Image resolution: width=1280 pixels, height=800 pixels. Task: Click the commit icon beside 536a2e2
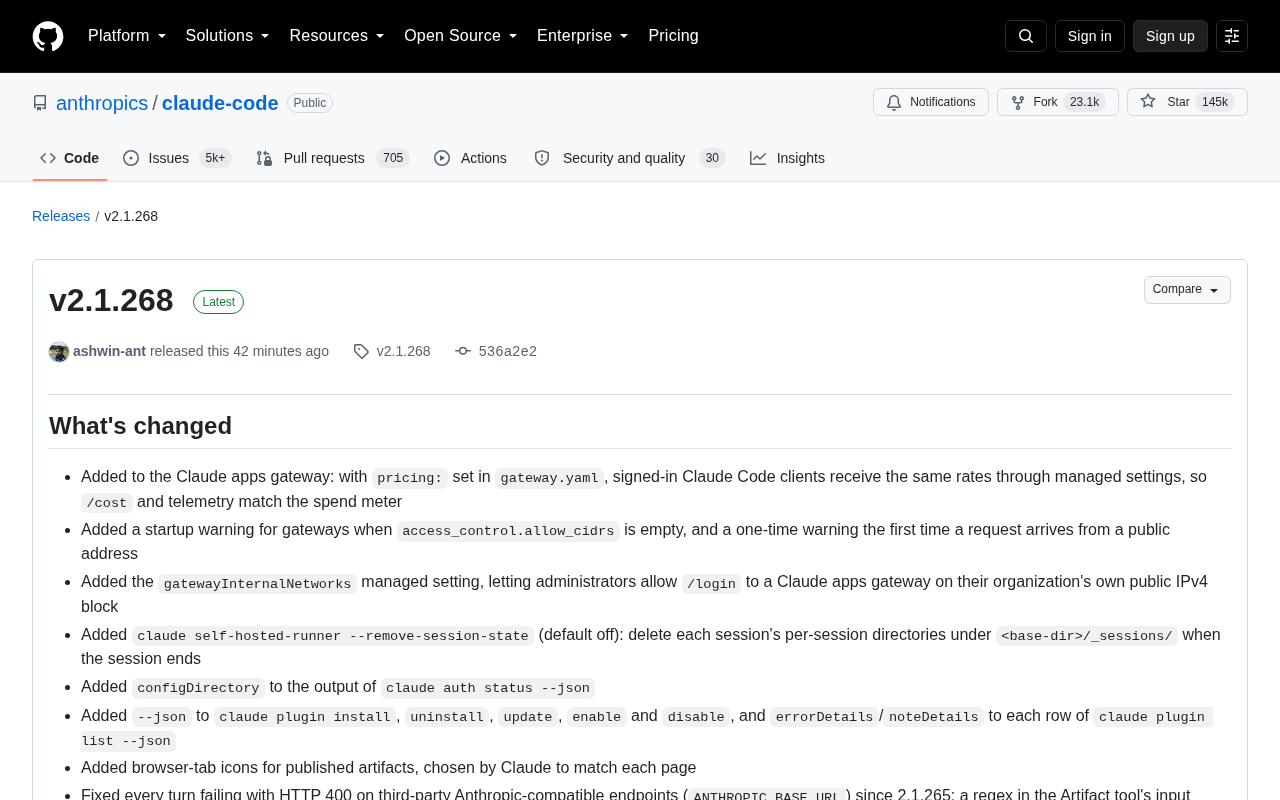pyautogui.click(x=463, y=351)
